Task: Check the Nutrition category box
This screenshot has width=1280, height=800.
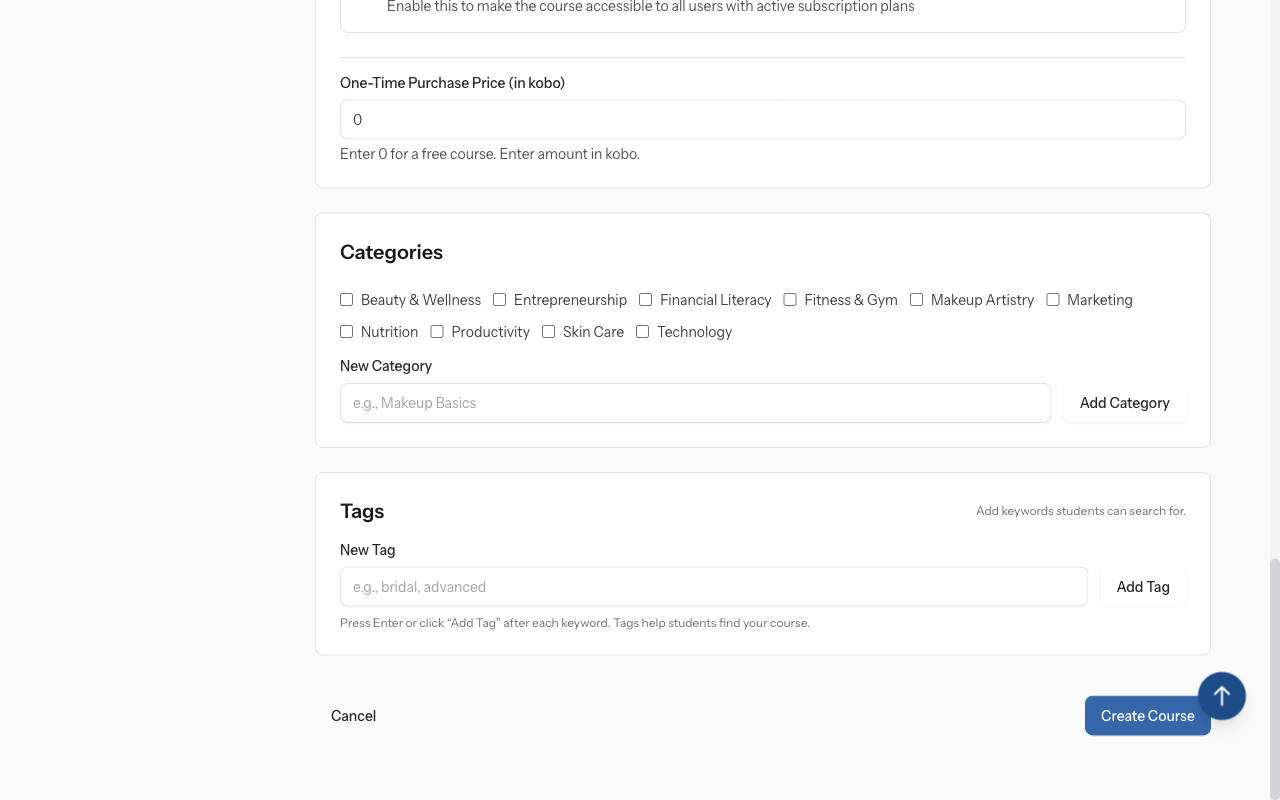Action: 347,332
